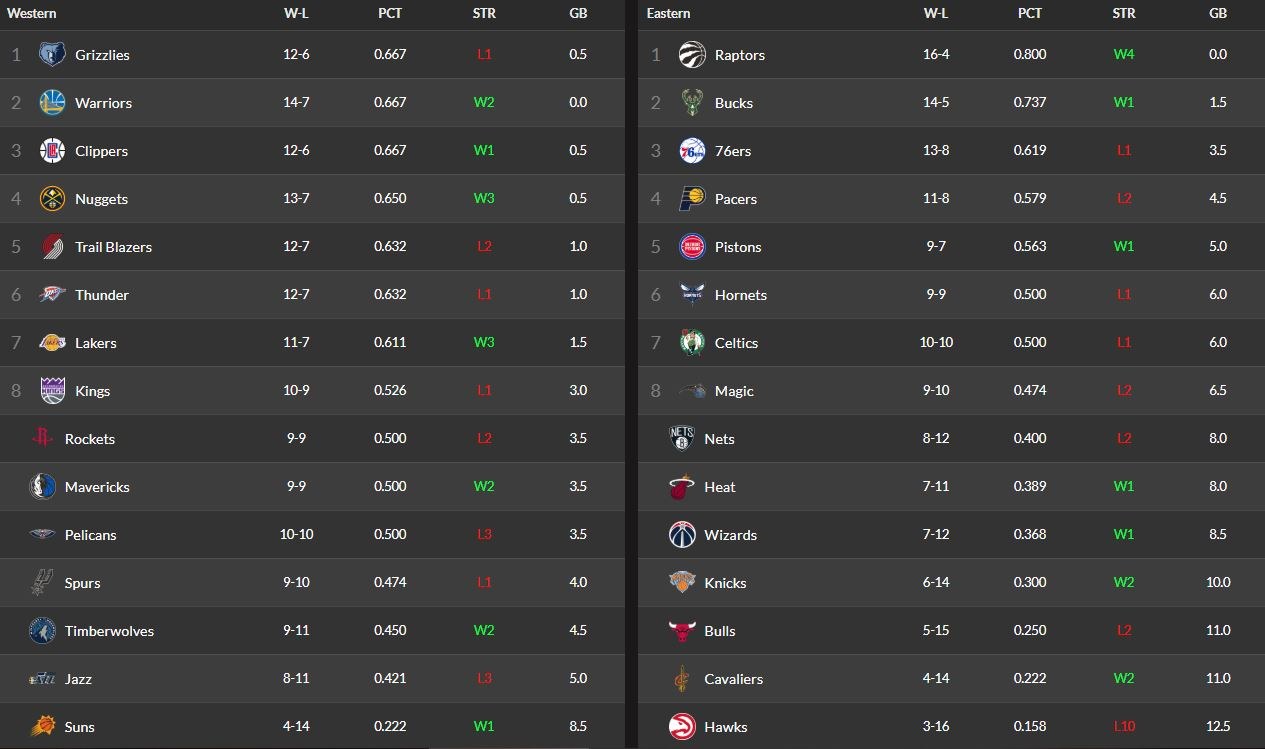Sort Eastern table by GB column
Viewport: 1265px width, 749px height.
(x=1218, y=14)
